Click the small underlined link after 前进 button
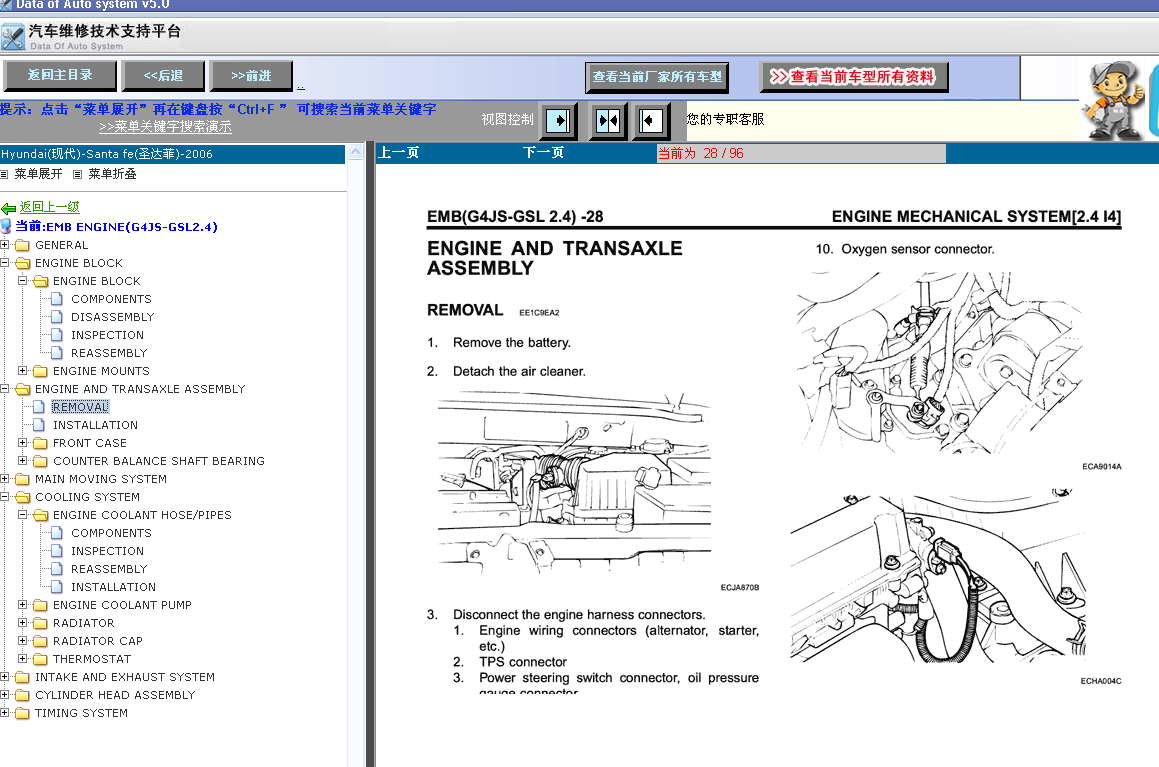The width and height of the screenshot is (1159, 767). [x=301, y=86]
